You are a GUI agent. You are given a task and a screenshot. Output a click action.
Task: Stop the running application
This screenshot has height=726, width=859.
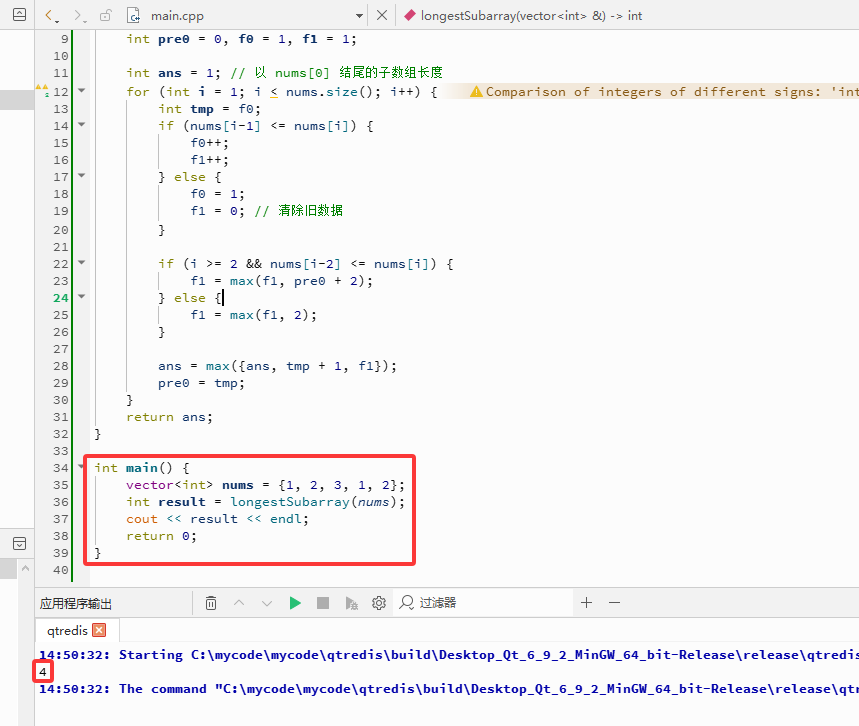[x=323, y=603]
